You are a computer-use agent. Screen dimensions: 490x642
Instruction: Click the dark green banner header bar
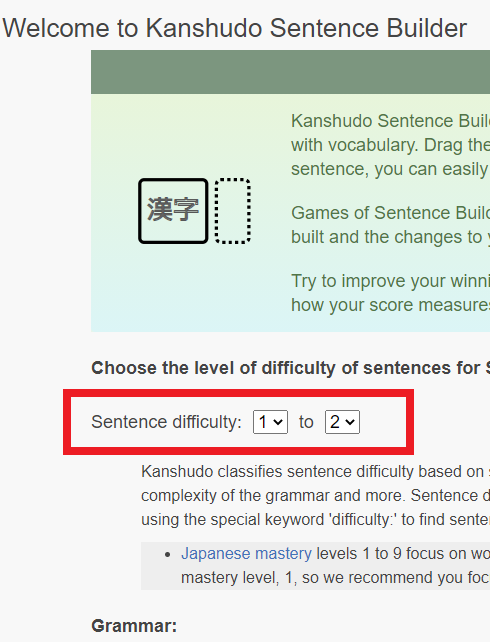[x=290, y=72]
